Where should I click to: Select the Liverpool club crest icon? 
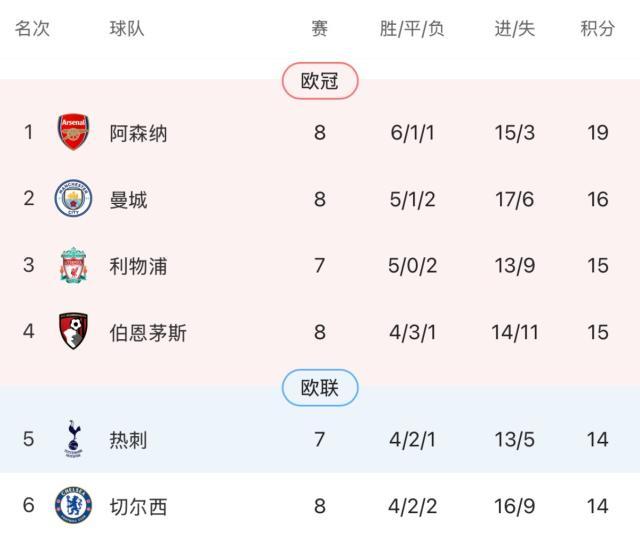pyautogui.click(x=73, y=266)
